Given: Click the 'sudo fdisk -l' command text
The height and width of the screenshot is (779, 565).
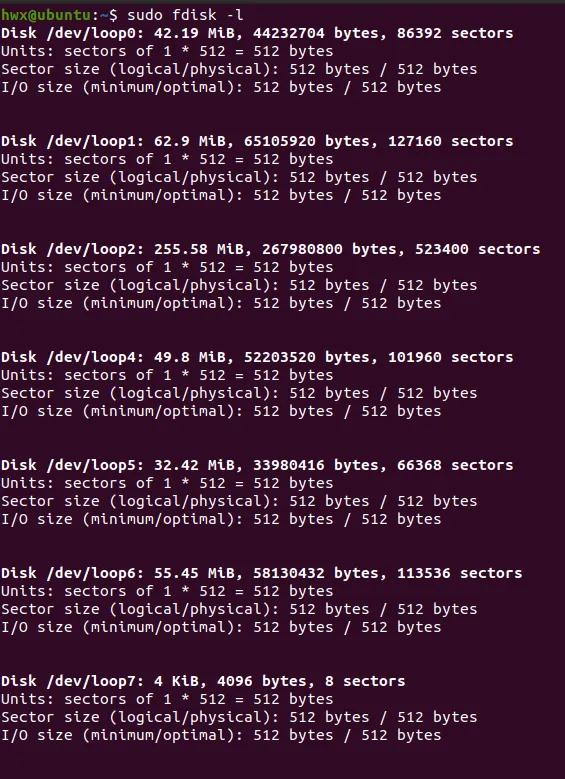Looking at the screenshot, I should click(x=185, y=15).
